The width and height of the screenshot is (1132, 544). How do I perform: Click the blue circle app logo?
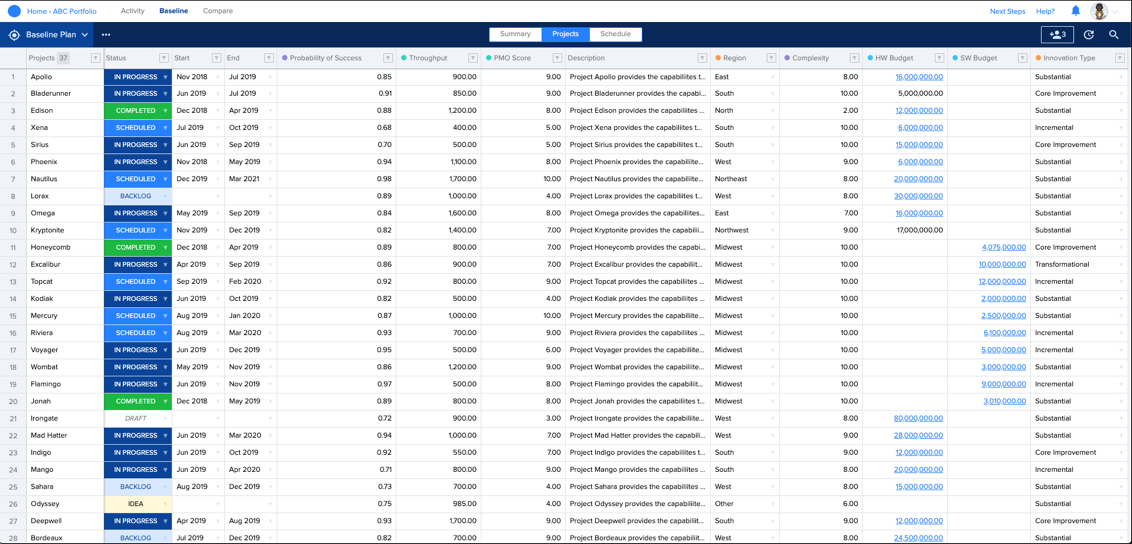(14, 11)
